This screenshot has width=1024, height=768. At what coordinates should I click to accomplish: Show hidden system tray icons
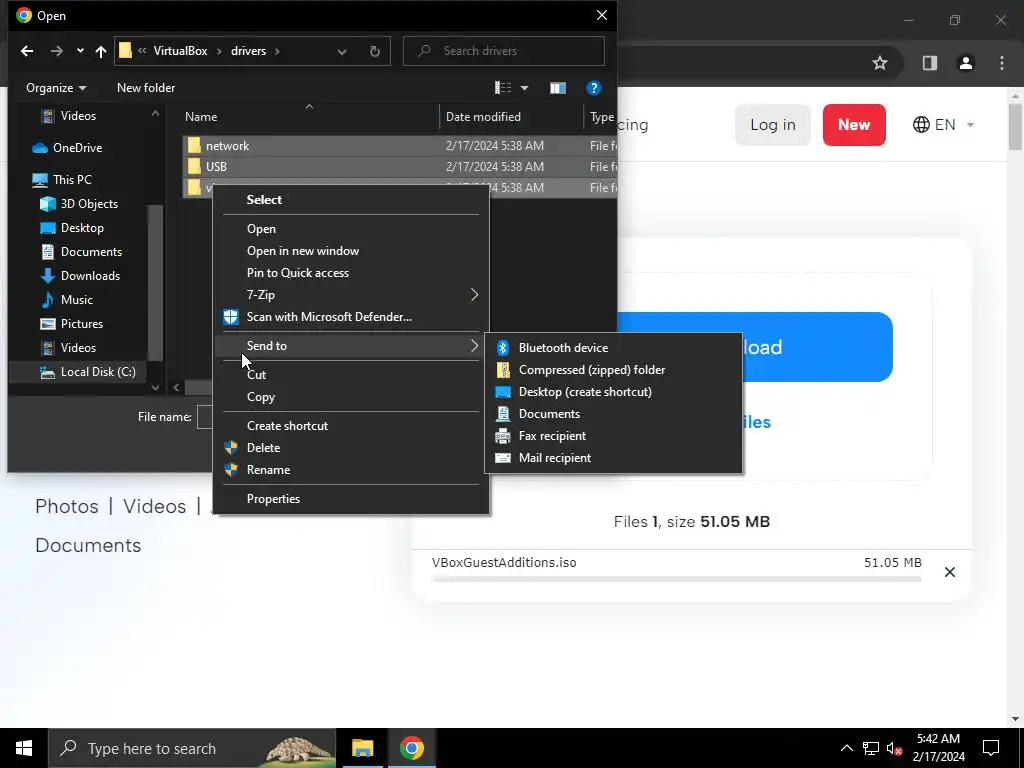point(846,748)
